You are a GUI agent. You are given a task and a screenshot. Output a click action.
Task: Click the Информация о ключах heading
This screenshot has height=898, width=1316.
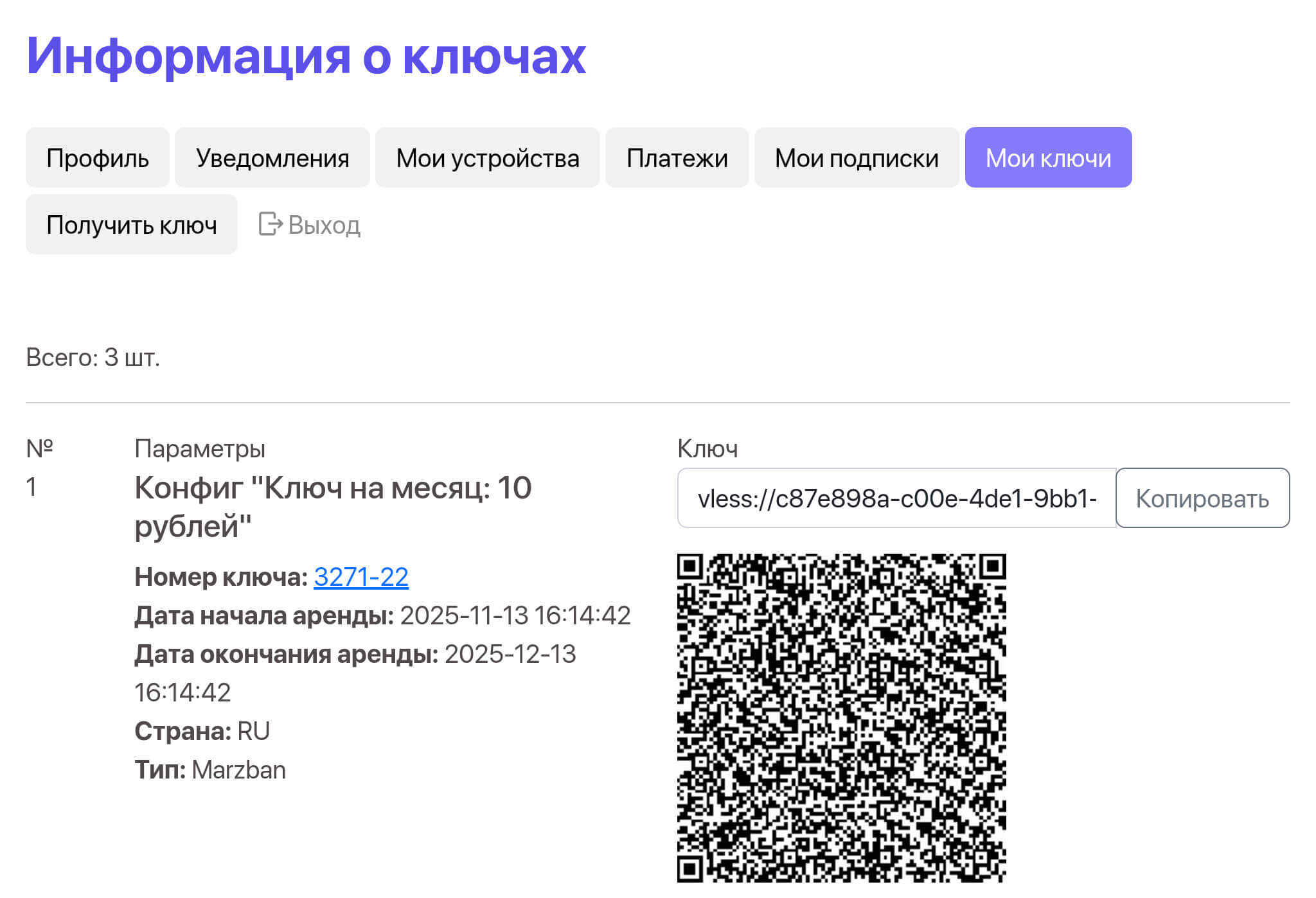point(306,56)
